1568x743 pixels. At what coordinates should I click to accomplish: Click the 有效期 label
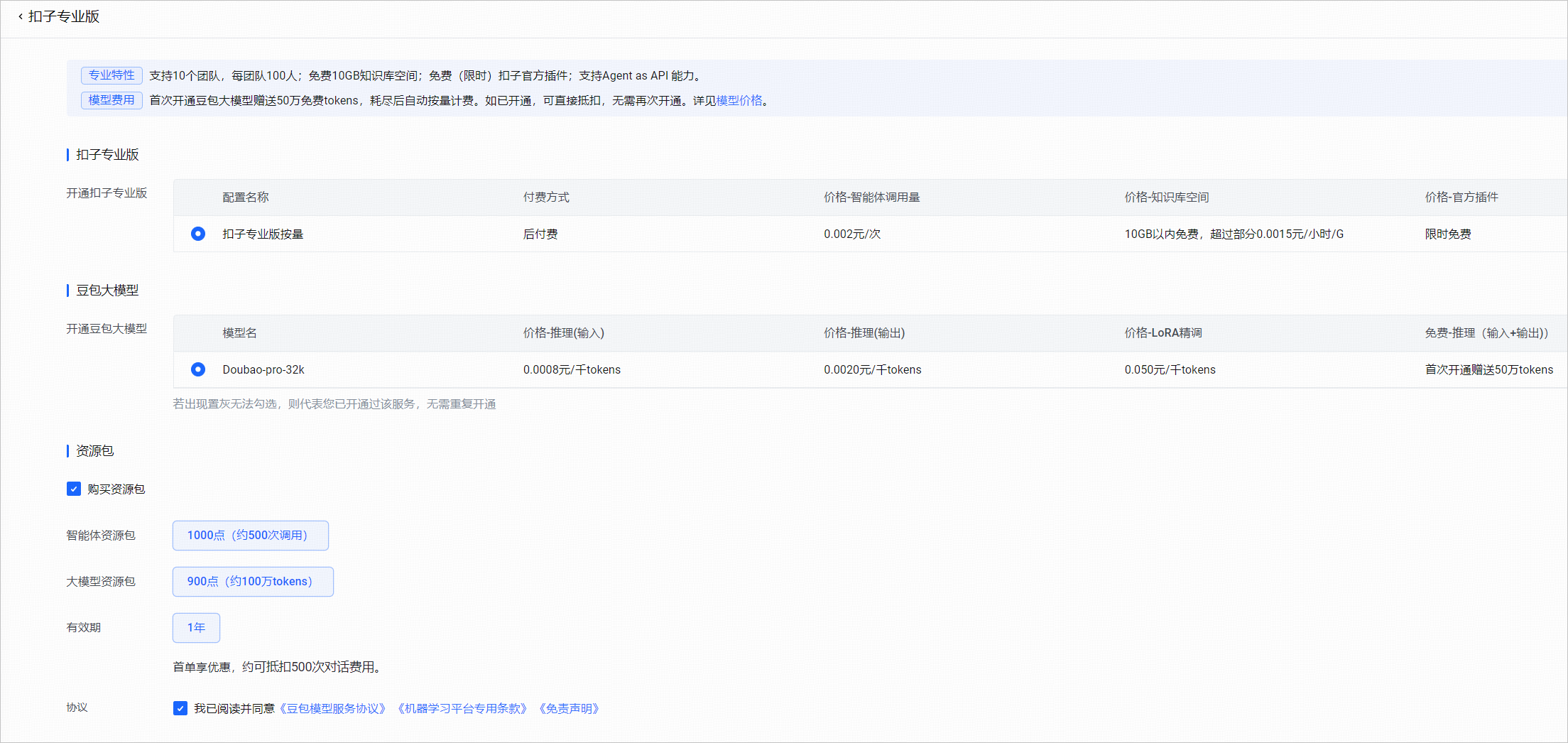(84, 628)
